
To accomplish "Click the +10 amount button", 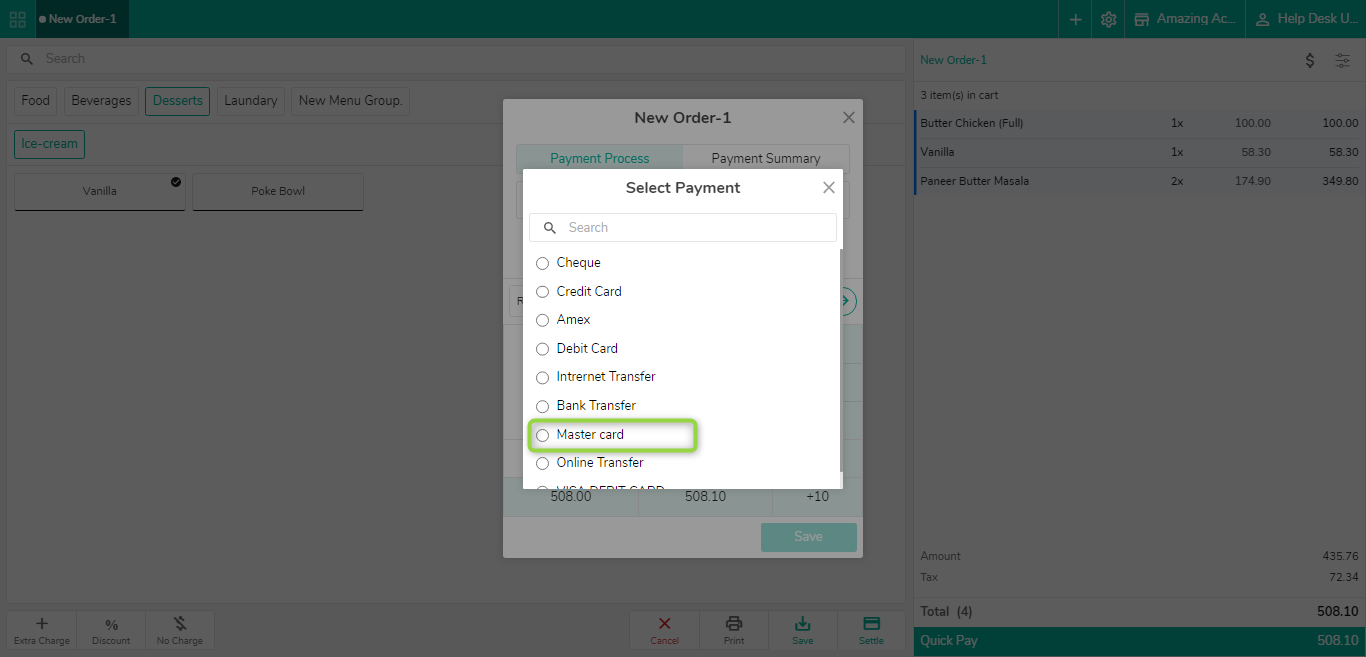I will pyautogui.click(x=817, y=497).
